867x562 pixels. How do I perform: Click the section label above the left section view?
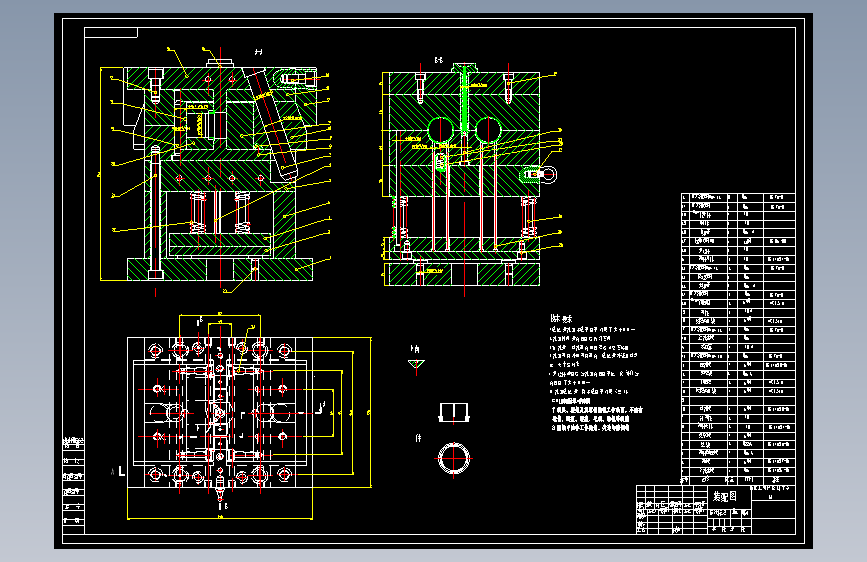coord(258,52)
